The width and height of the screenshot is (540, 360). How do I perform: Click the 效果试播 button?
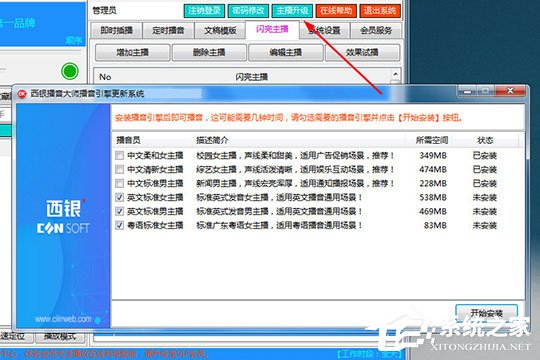[x=362, y=52]
